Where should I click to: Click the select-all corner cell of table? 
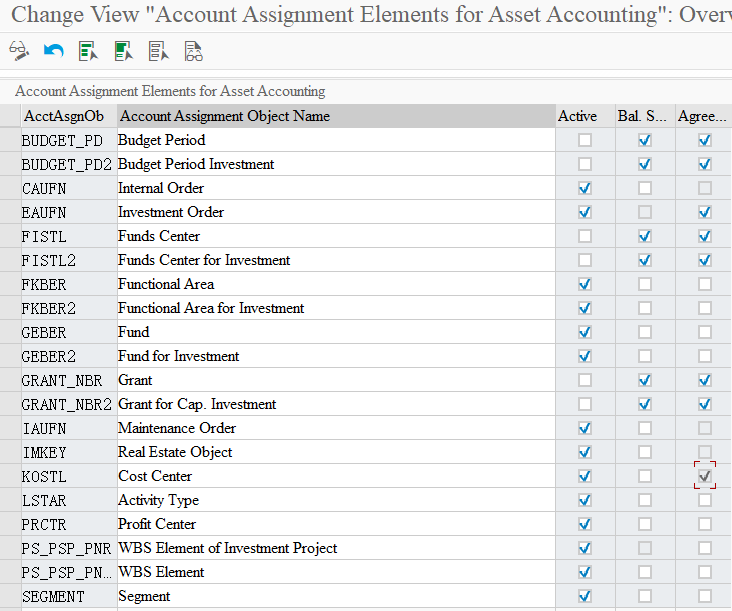click(x=10, y=116)
